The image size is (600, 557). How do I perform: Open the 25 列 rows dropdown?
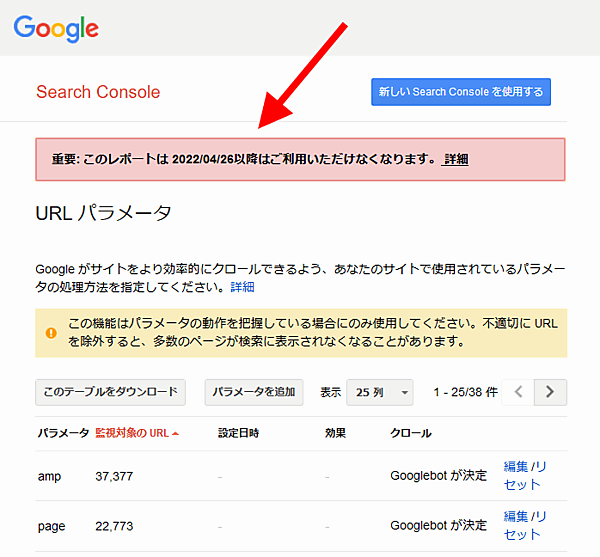[x=380, y=392]
